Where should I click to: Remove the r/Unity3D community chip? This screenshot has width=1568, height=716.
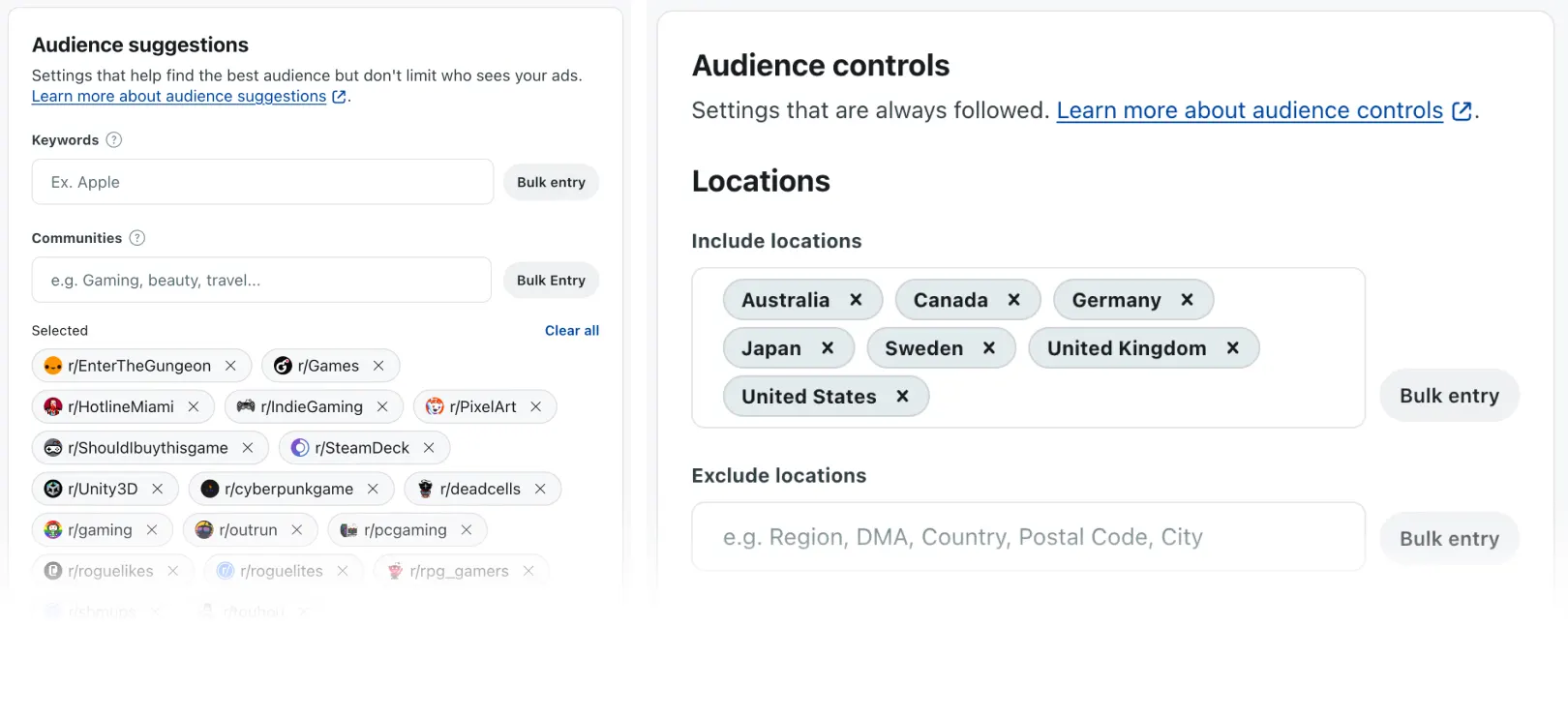click(158, 489)
